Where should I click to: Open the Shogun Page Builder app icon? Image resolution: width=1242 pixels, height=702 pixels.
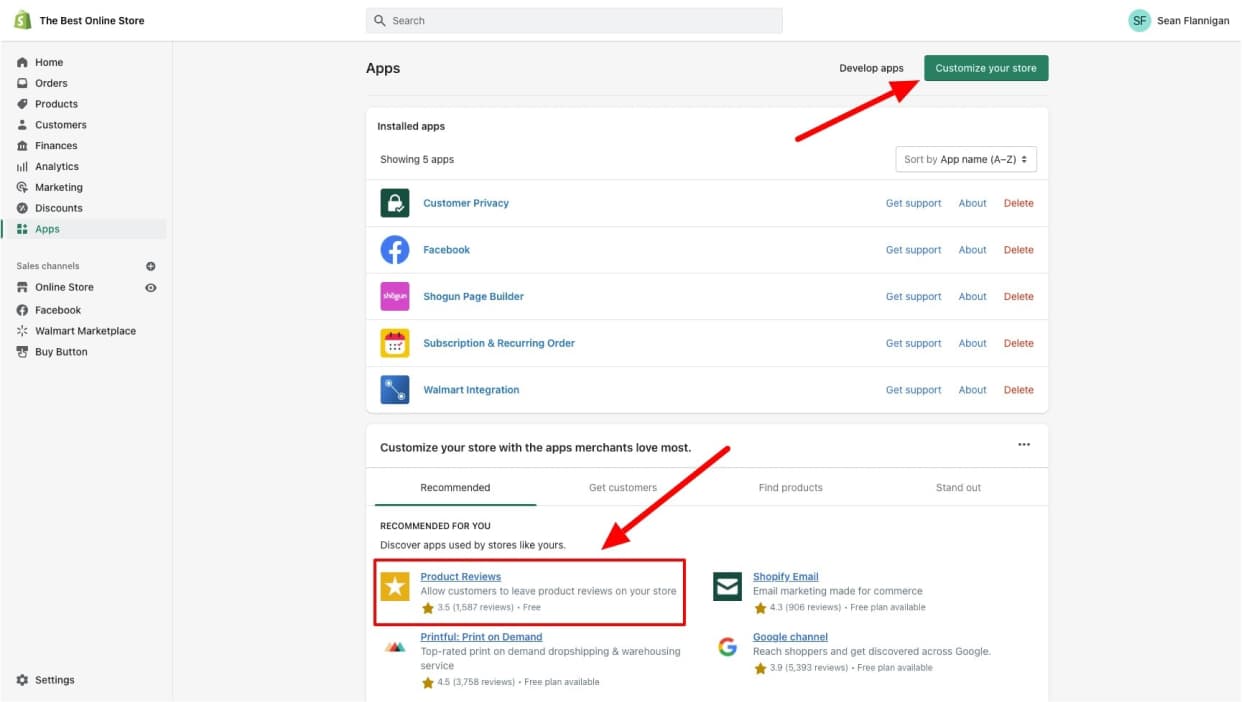tap(395, 297)
